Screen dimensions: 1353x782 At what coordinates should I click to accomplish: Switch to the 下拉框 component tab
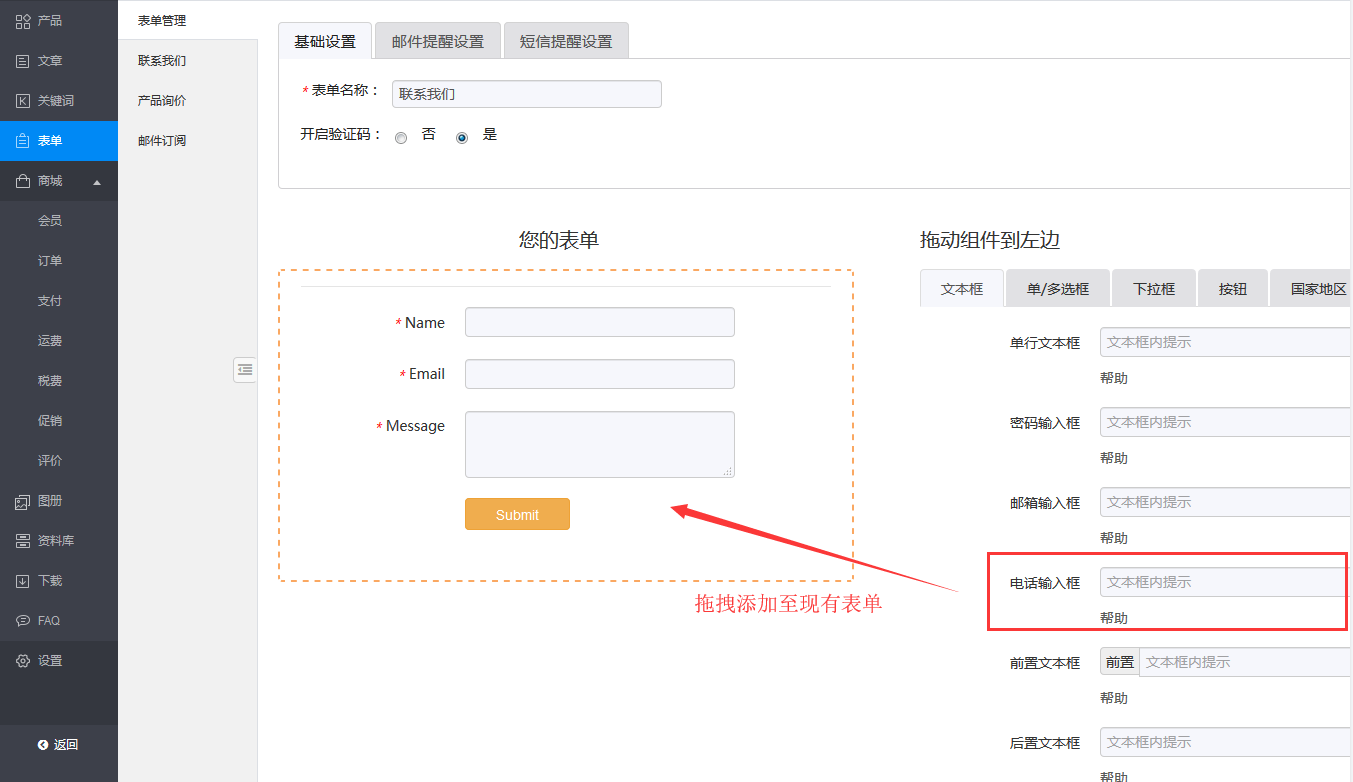(x=1153, y=289)
